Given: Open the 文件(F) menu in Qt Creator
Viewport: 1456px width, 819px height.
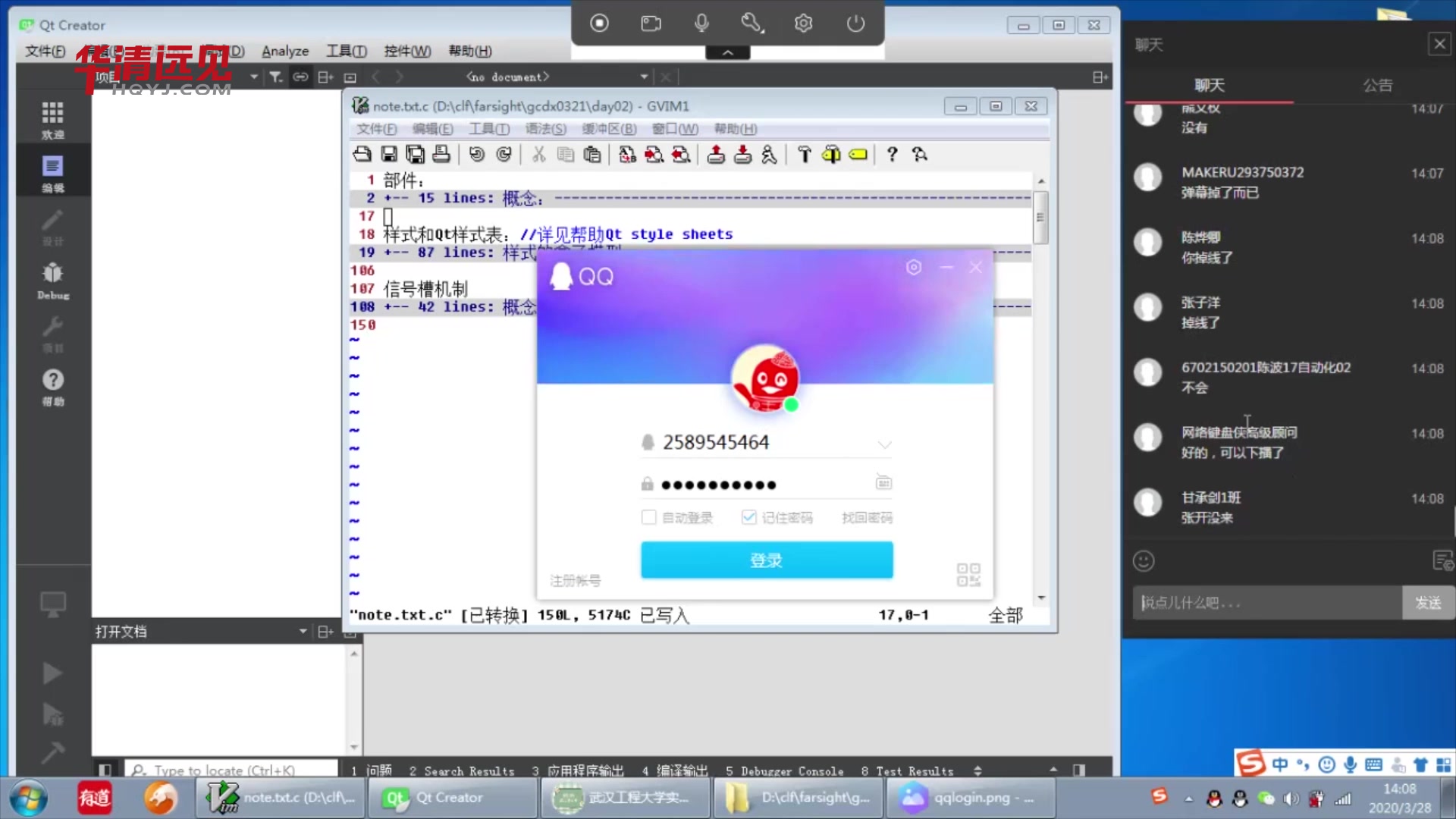Looking at the screenshot, I should coord(45,51).
